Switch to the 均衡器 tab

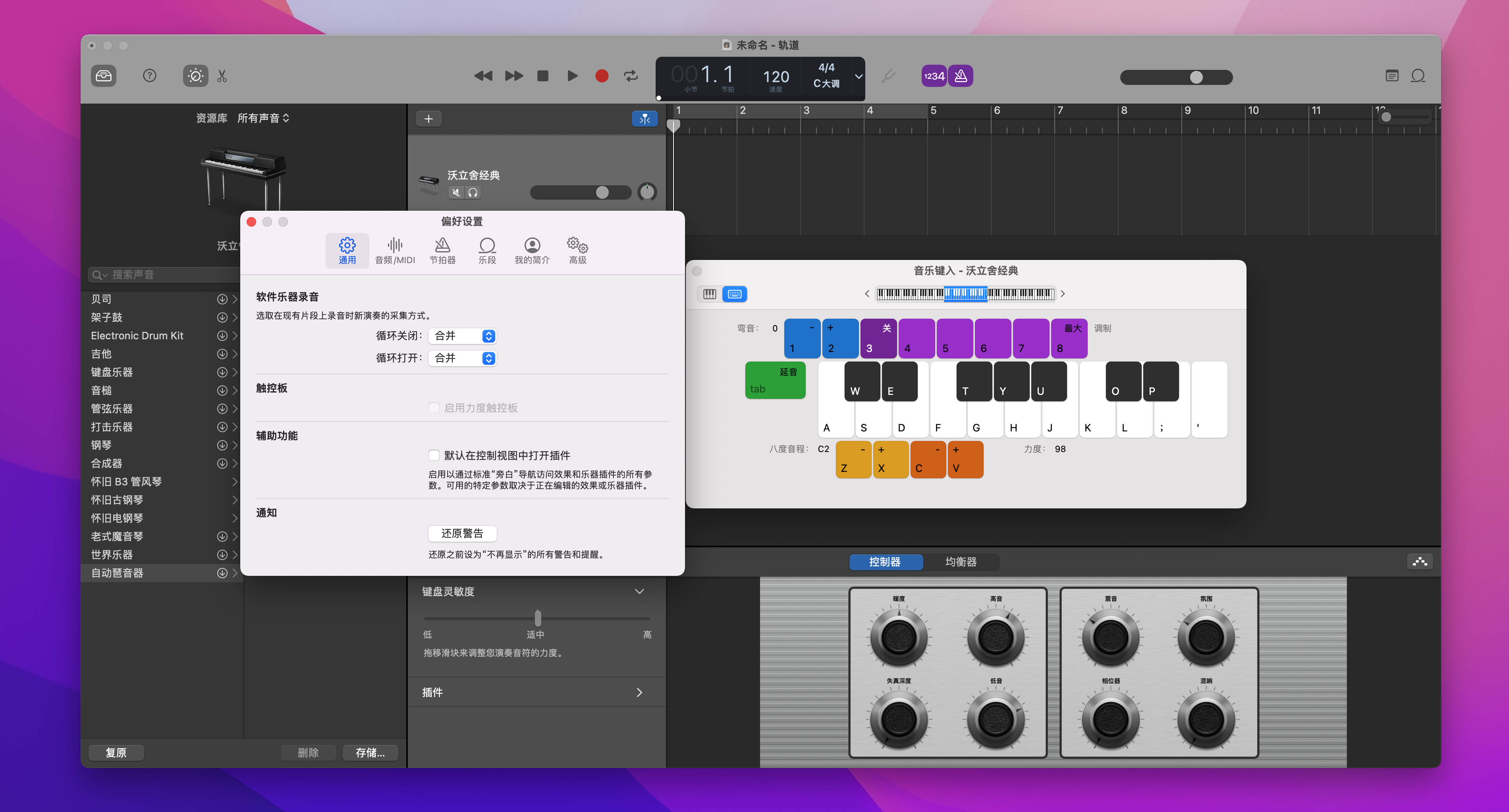(x=961, y=562)
